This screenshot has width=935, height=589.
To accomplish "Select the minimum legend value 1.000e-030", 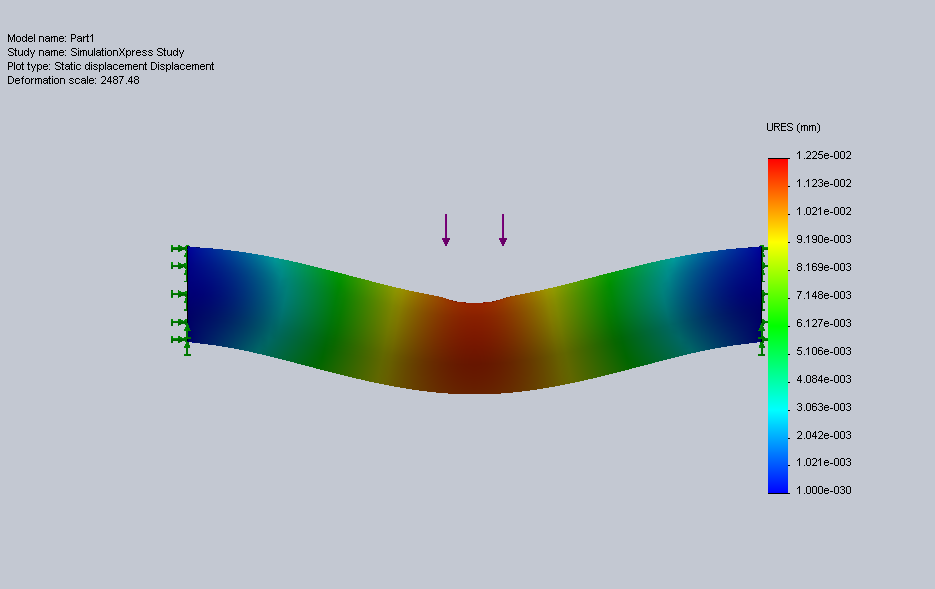I will tap(823, 490).
